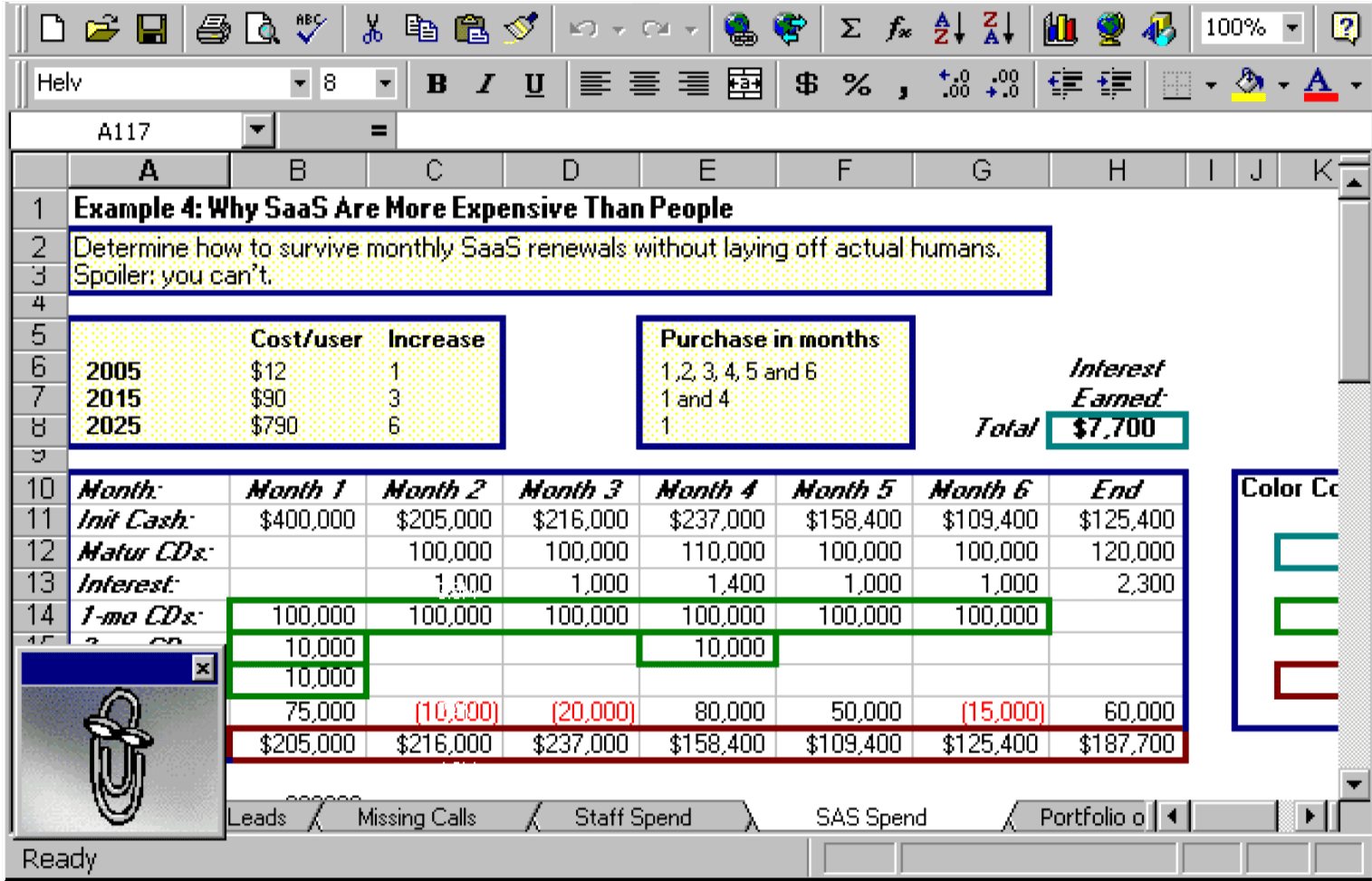Open the borders dropdown arrow
This screenshot has width=1372, height=881.
[1211, 85]
